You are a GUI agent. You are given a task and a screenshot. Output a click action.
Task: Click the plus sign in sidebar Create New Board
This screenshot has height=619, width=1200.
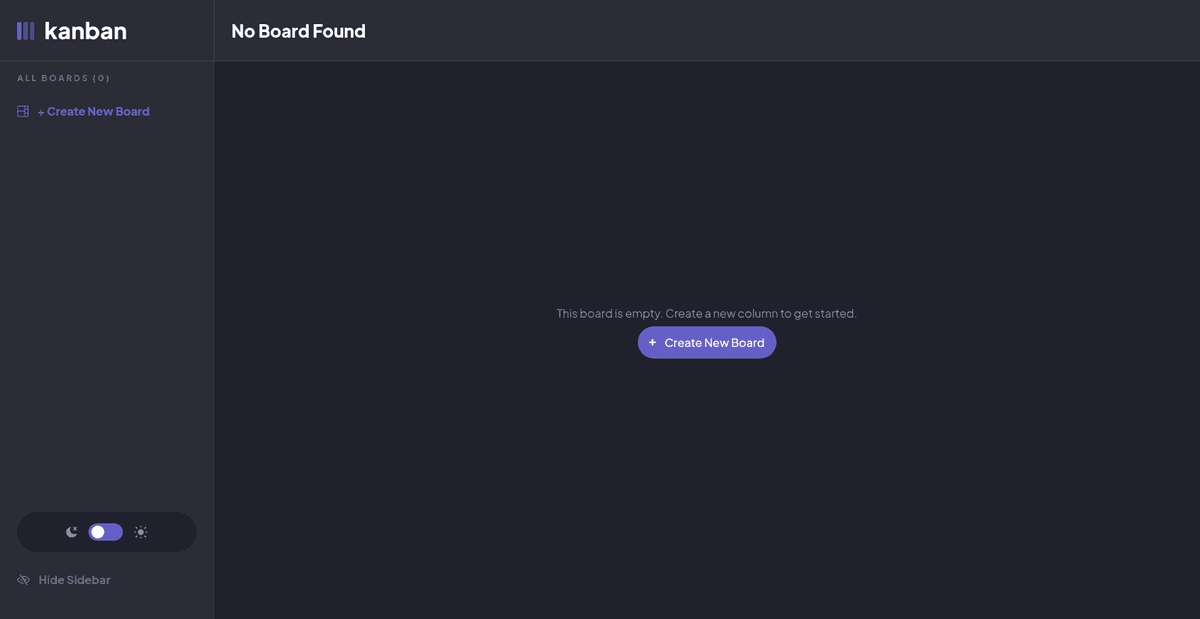[x=41, y=112]
